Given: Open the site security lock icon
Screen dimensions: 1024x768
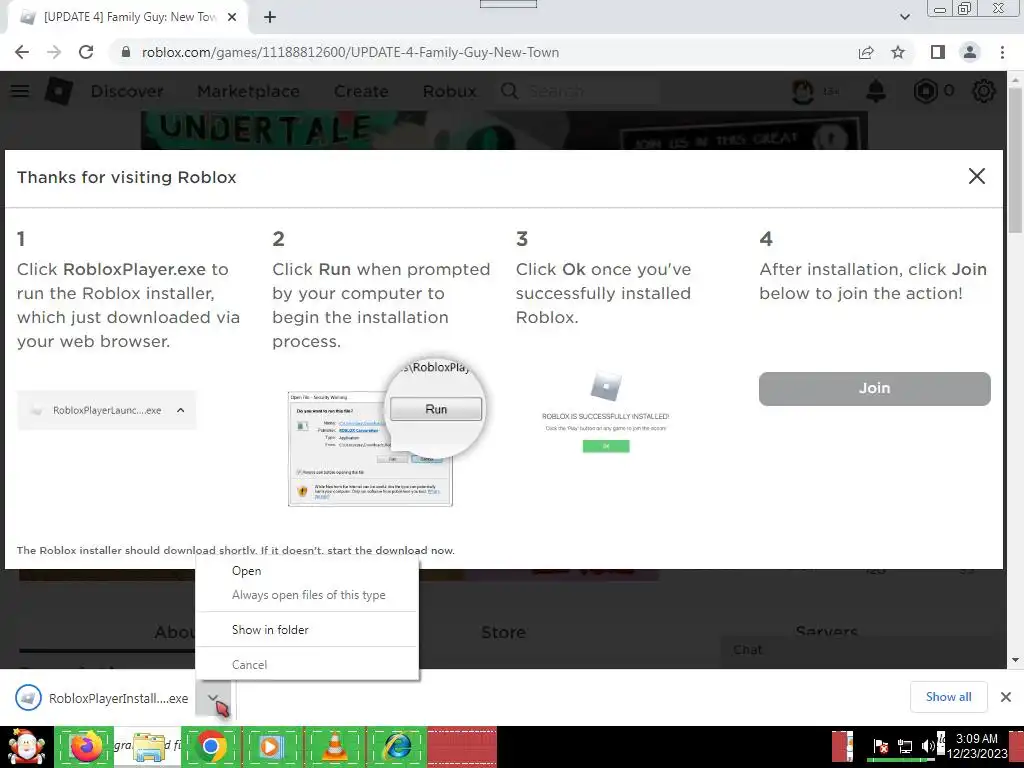Looking at the screenshot, I should click(126, 52).
